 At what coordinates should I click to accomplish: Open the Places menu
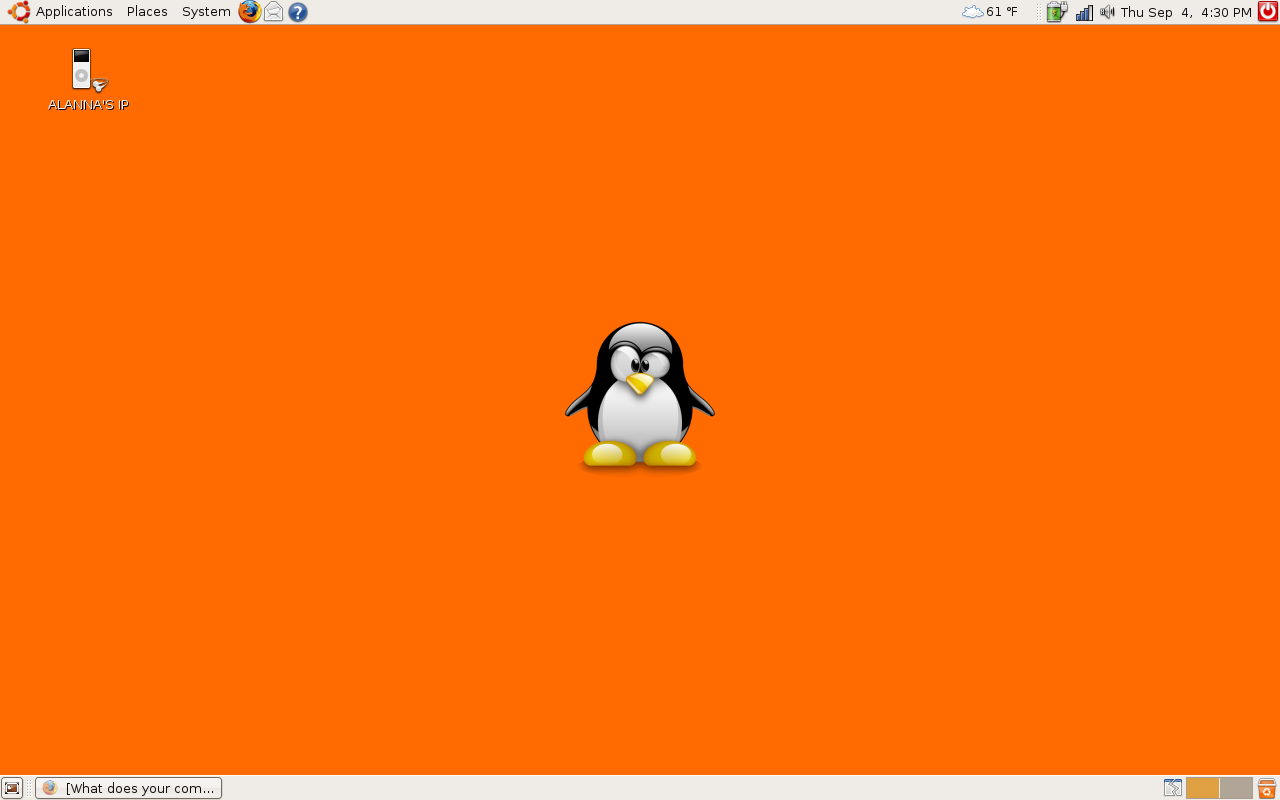tap(146, 11)
